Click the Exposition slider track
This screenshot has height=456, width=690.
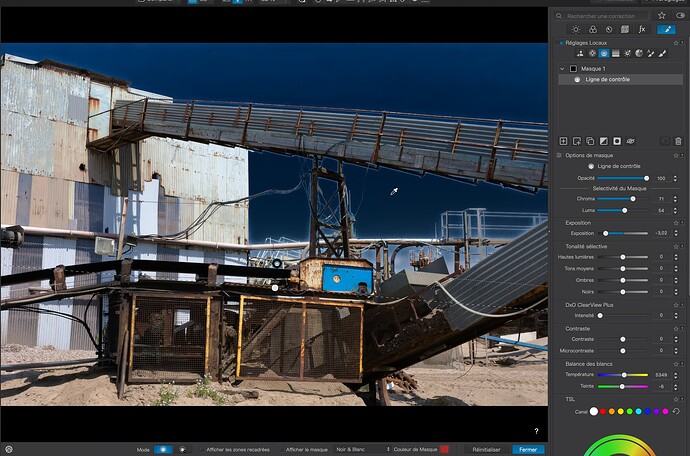[x=625, y=233]
